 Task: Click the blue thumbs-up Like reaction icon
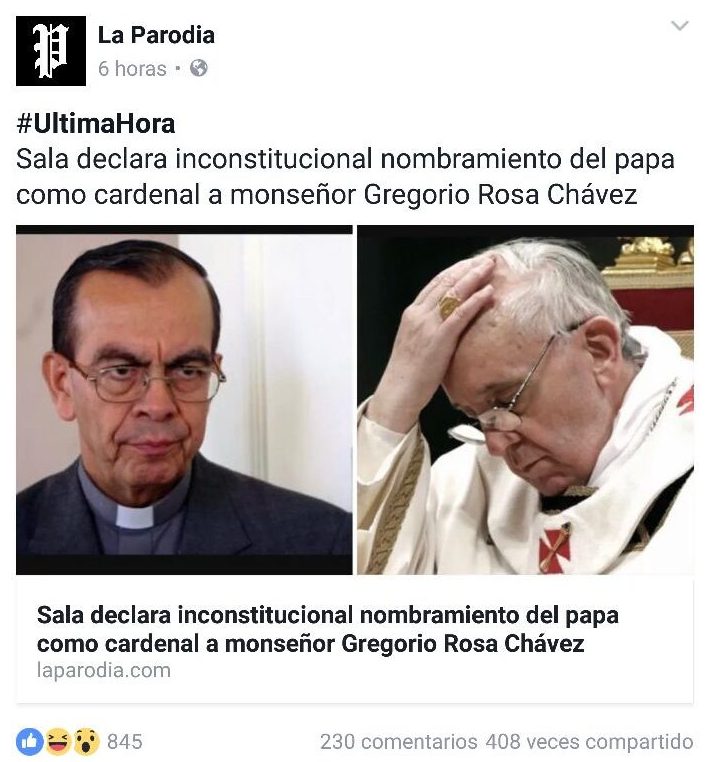coord(30,742)
